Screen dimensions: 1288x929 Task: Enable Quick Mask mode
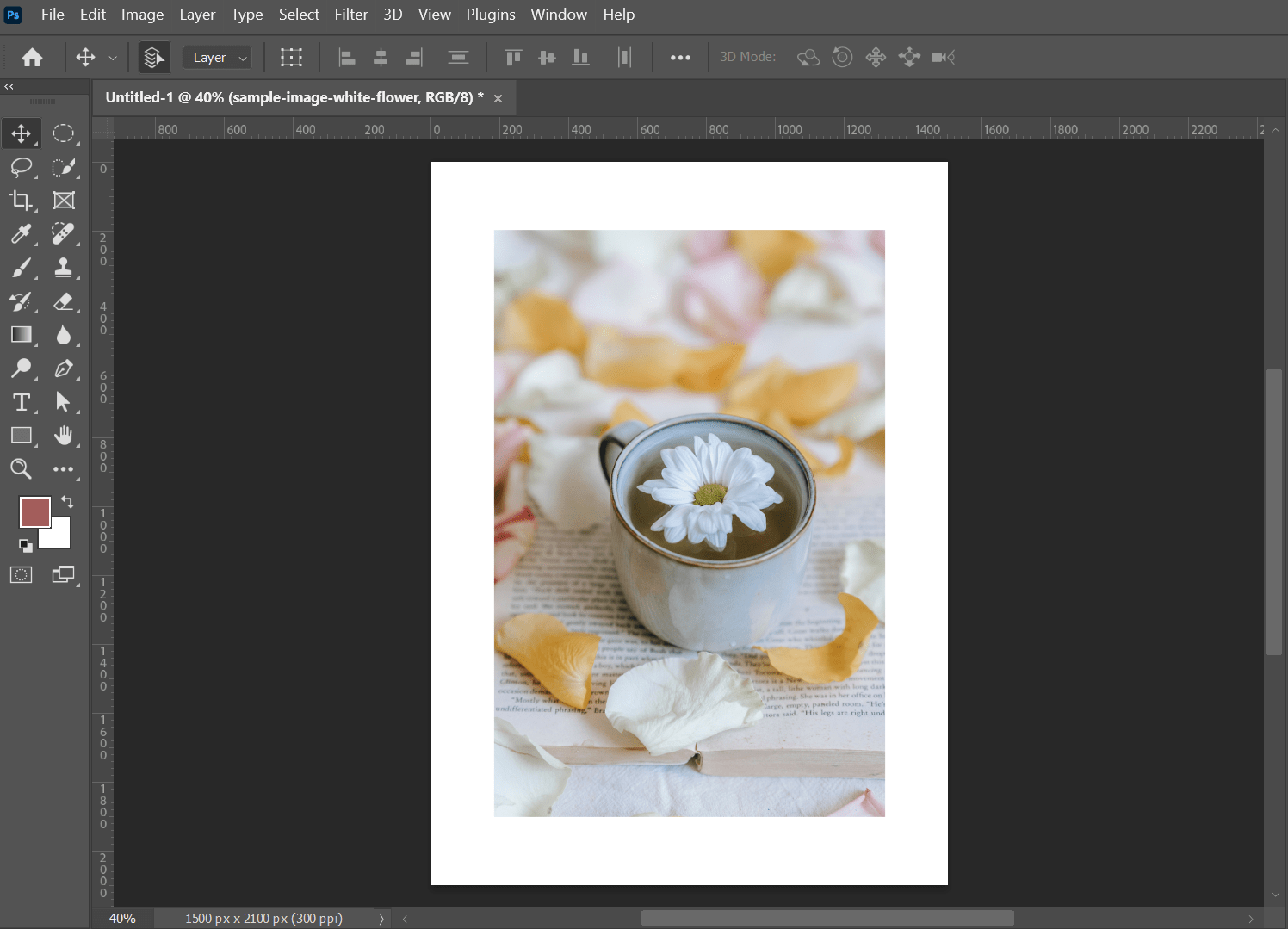click(x=21, y=574)
